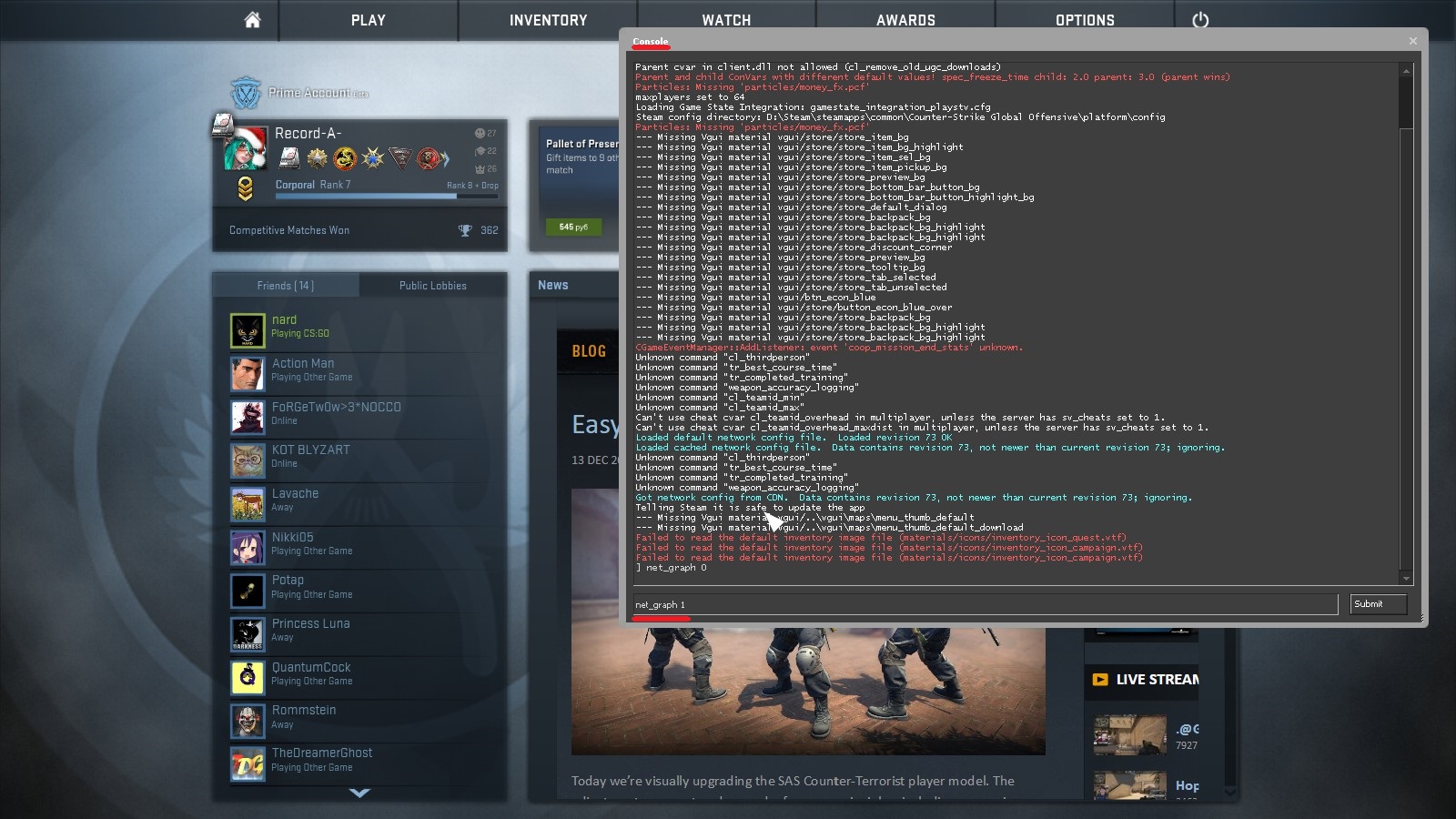Open the SAS blog post image
The height and width of the screenshot is (819, 1456).
pyautogui.click(x=808, y=622)
